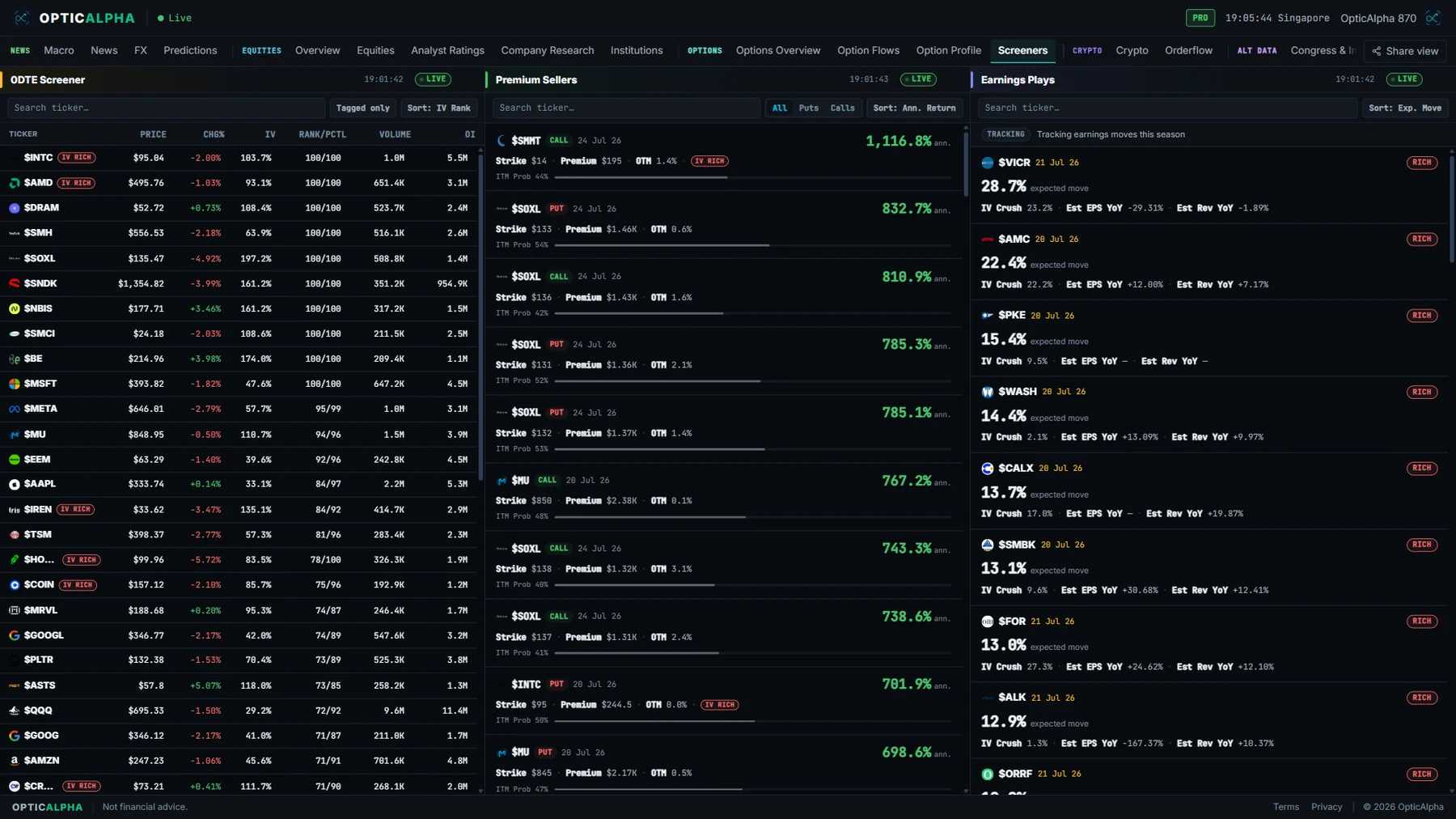Viewport: 1456px width, 819px height.
Task: Switch to the Screeners tab
Action: click(1022, 50)
